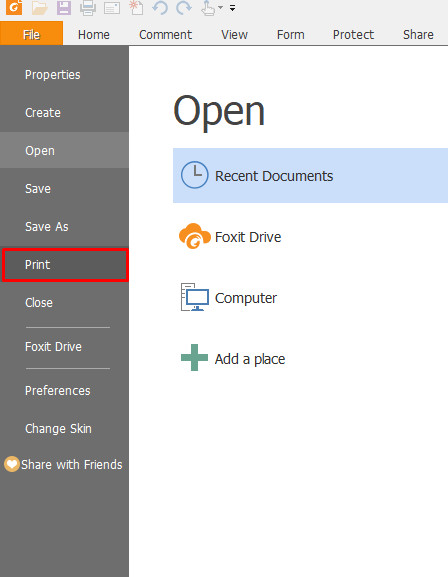448x577 pixels.
Task: Choose Save in the File menu
Action: point(64,188)
